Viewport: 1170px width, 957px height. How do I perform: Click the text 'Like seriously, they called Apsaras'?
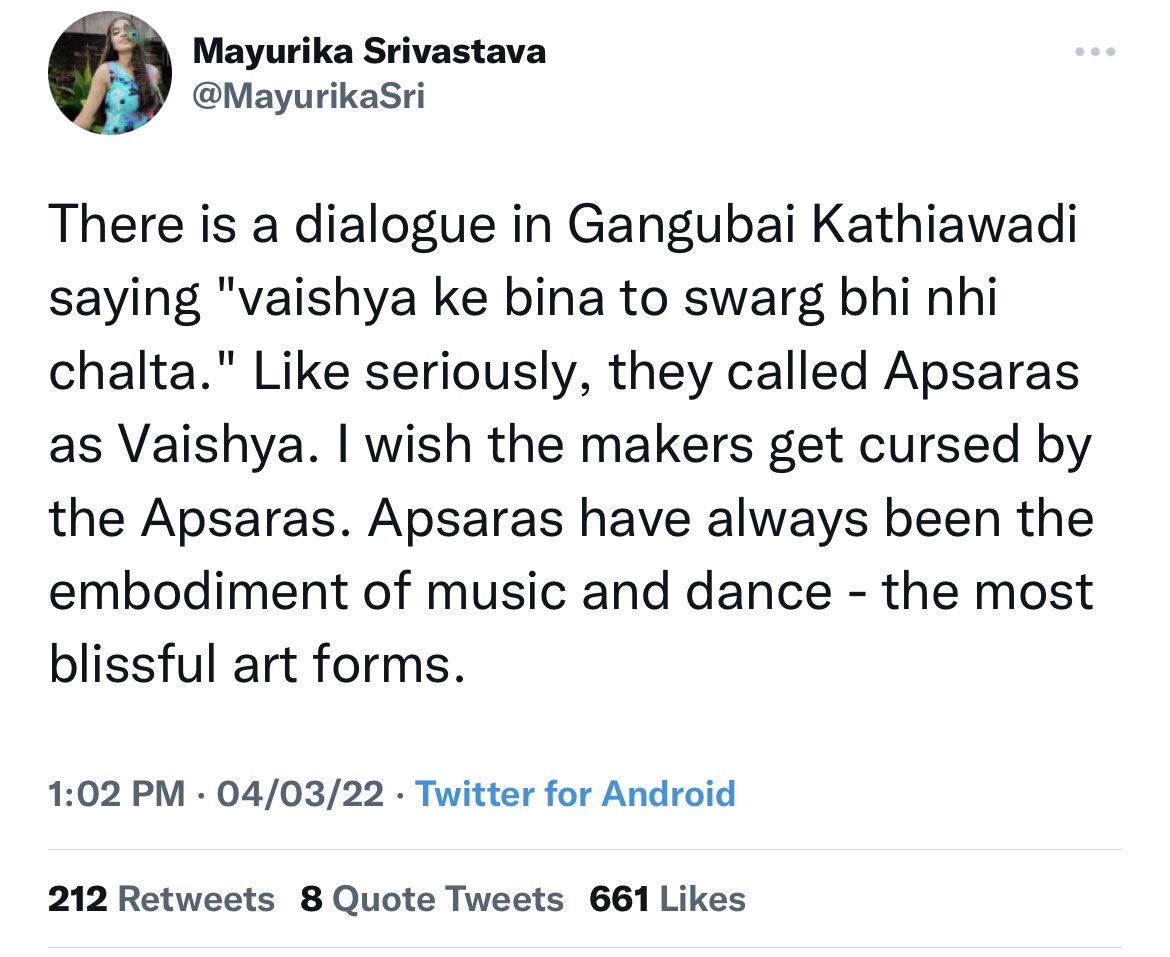[668, 372]
